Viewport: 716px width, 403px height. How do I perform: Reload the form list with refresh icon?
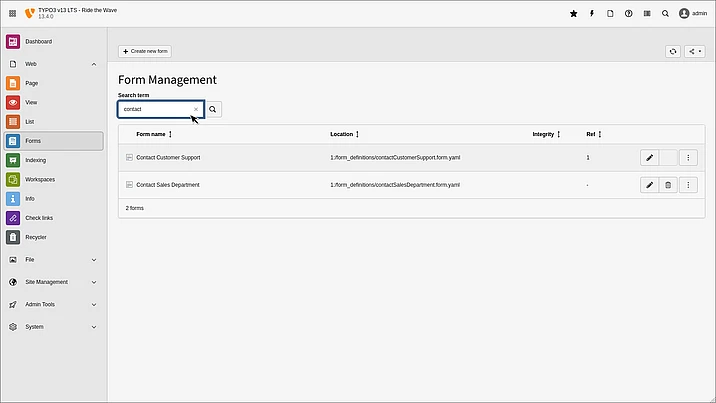pyautogui.click(x=673, y=51)
